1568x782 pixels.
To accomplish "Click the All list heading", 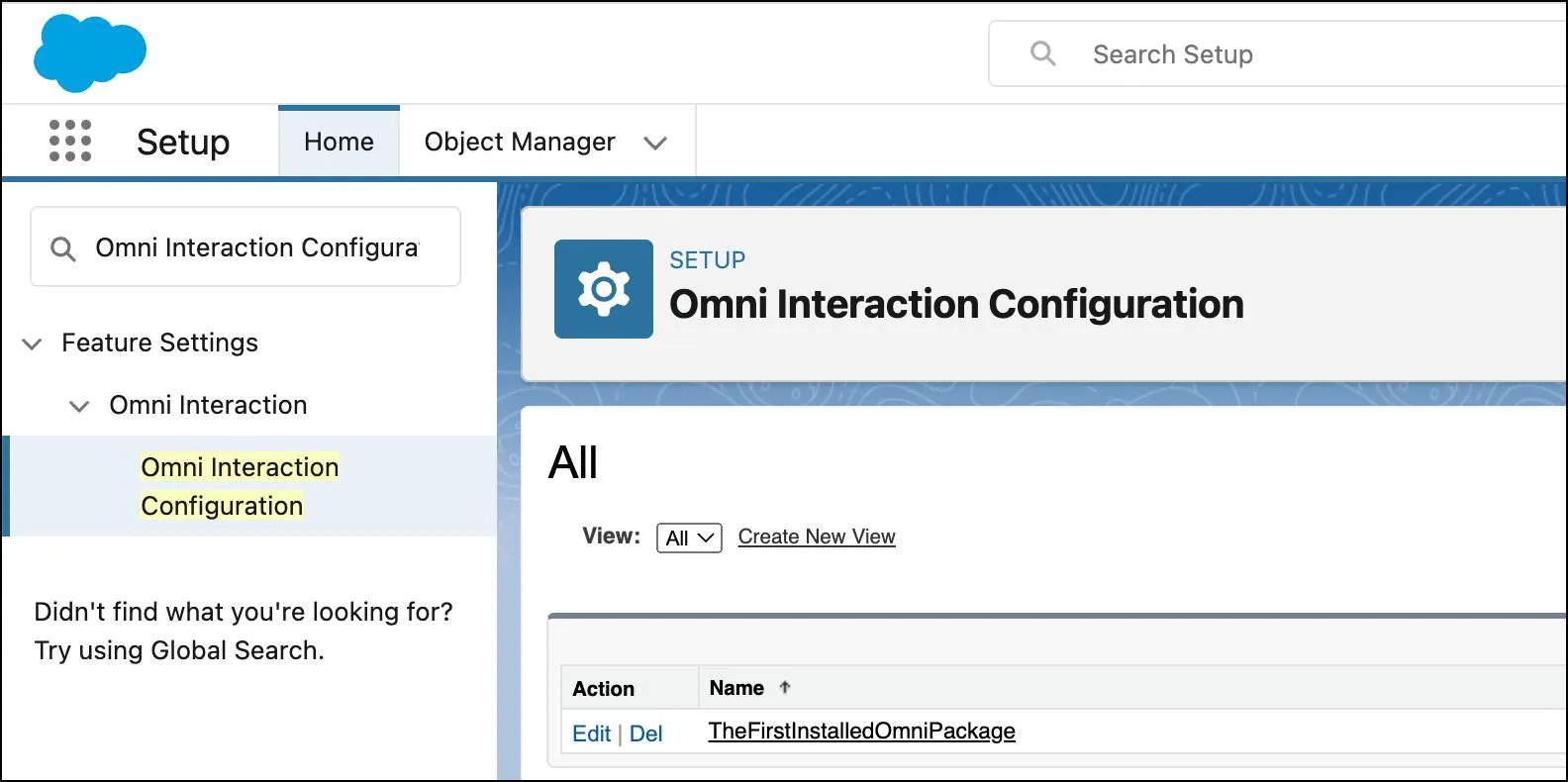I will click(x=573, y=462).
